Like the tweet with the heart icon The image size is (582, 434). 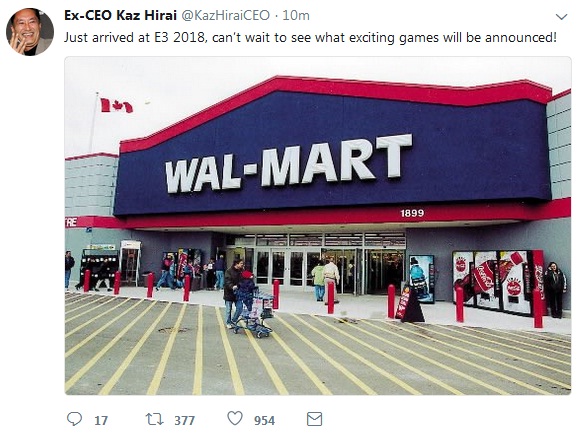click(x=235, y=418)
